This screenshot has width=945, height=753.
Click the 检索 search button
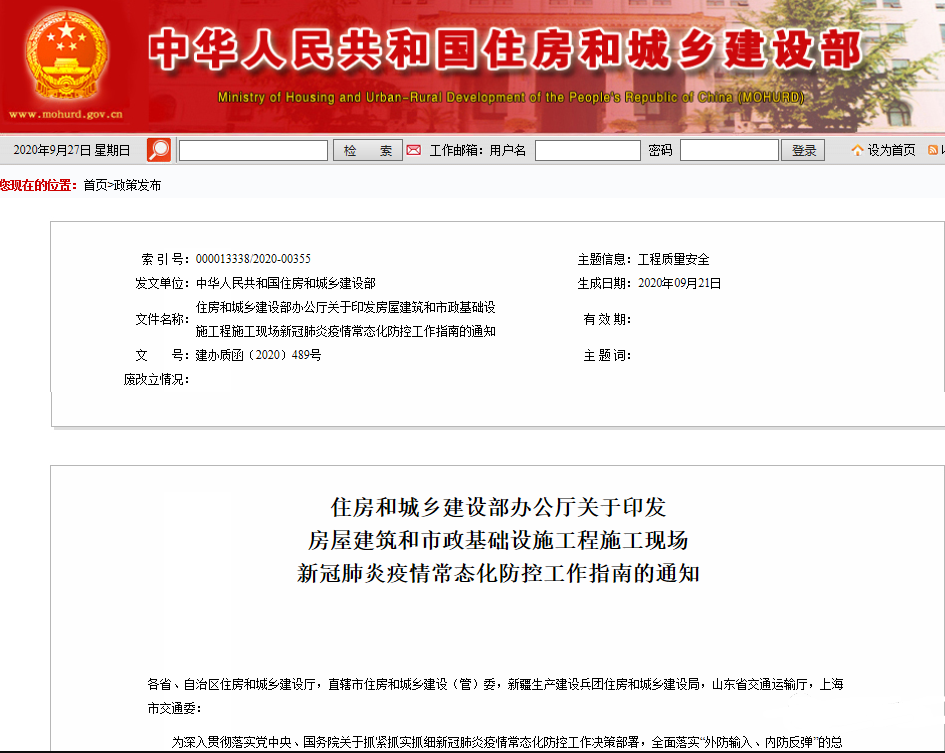pos(368,150)
